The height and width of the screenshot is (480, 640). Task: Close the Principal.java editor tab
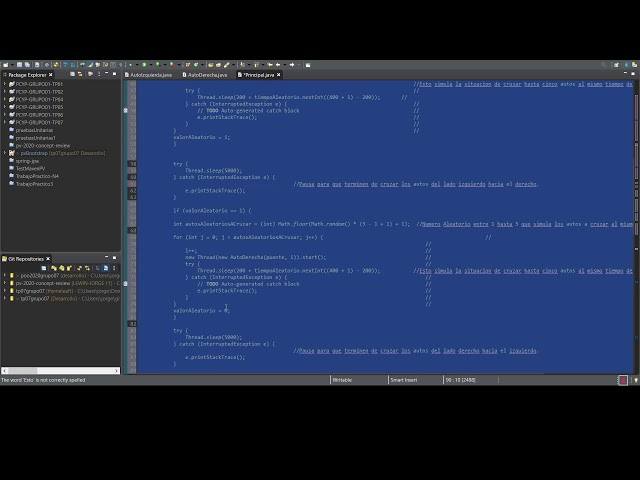(279, 75)
